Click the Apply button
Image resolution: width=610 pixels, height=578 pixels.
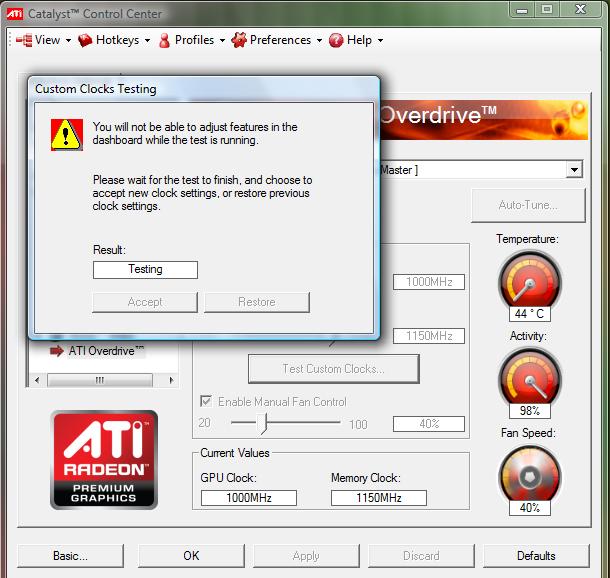pyautogui.click(x=306, y=556)
